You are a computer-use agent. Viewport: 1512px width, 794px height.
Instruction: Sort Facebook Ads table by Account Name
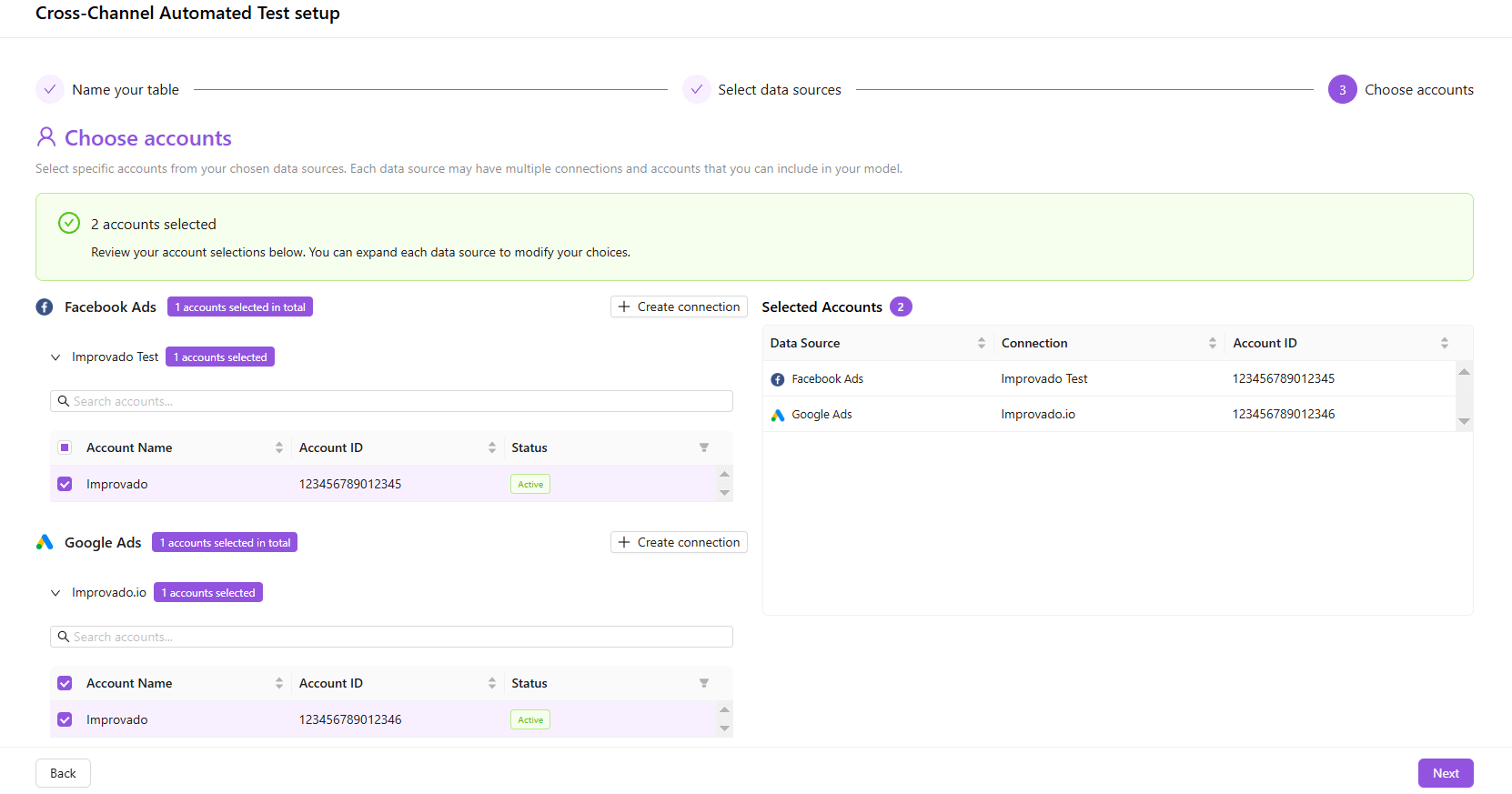pyautogui.click(x=278, y=447)
